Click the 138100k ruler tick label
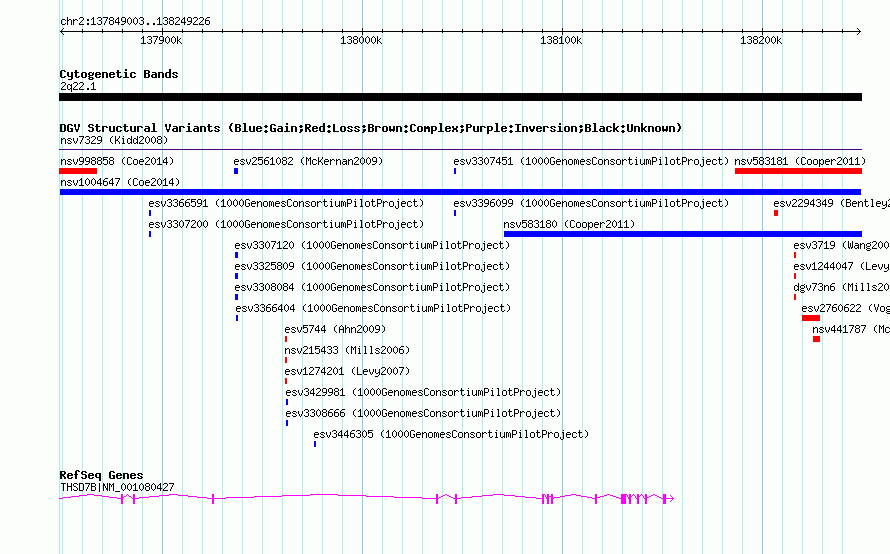Screen dimensions: 890x554 tap(561, 40)
